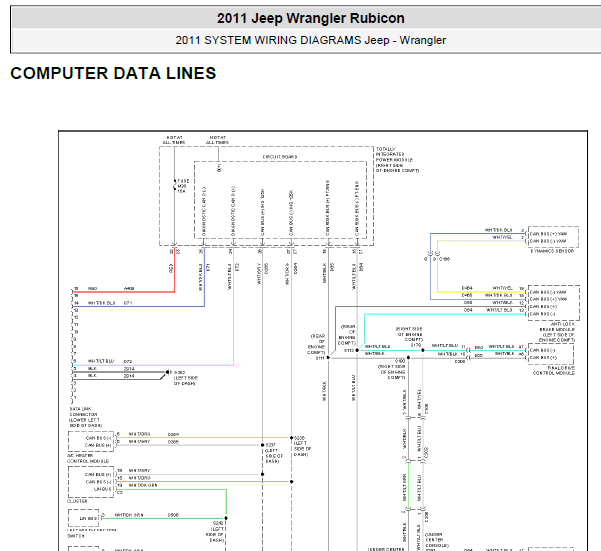Click the fuse M28 symbol
Image resolution: width=601 pixels, height=551 pixels.
pos(174,186)
